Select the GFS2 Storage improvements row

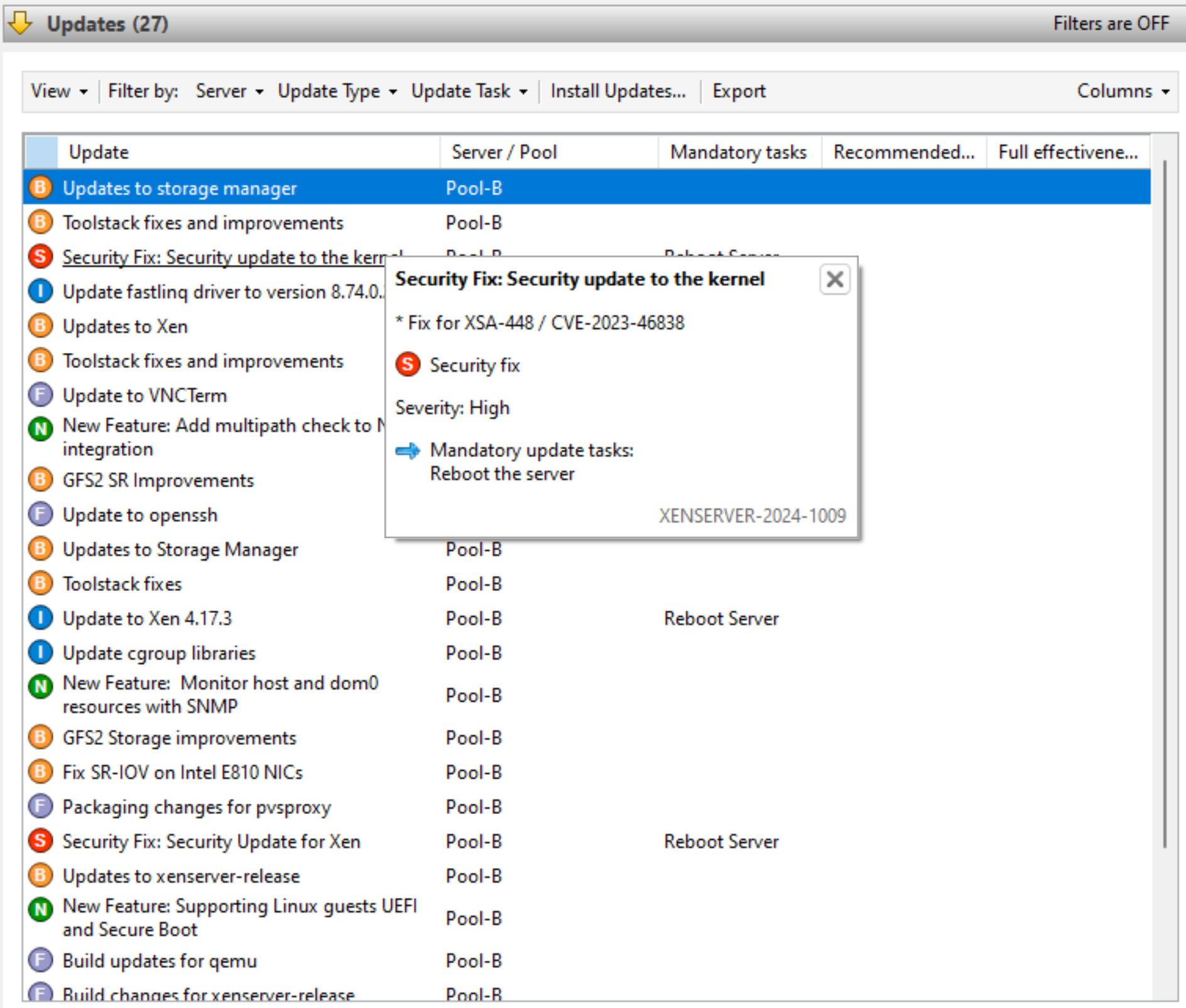click(587, 737)
